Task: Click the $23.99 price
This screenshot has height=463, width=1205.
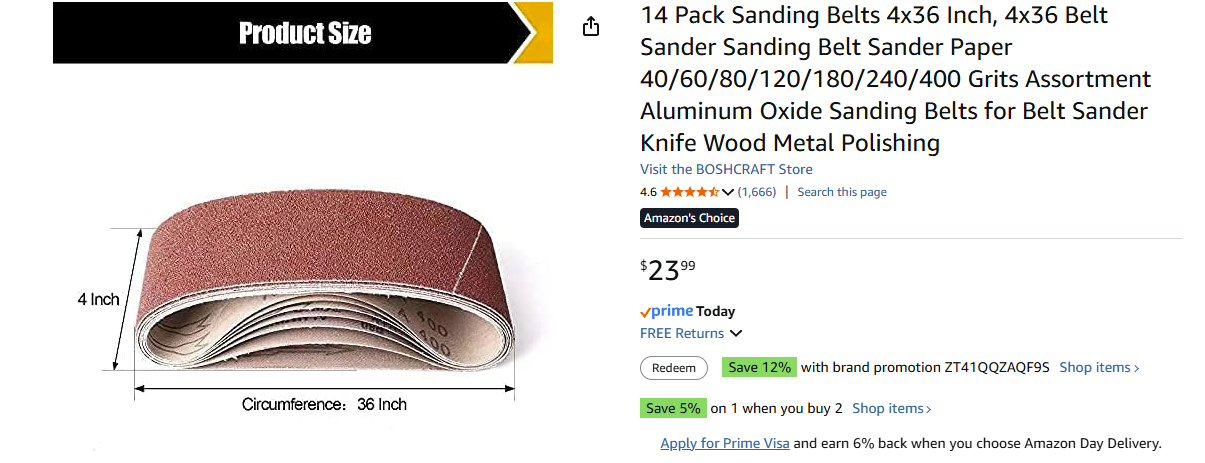Action: point(668,270)
